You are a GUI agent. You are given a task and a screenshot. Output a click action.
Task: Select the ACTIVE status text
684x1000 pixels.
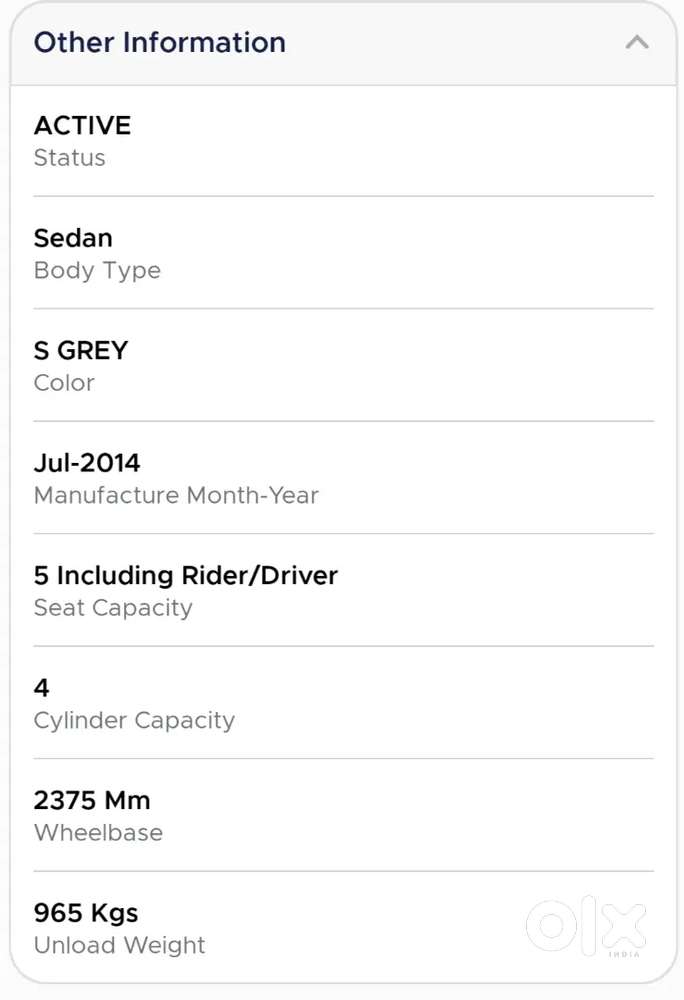[x=83, y=126]
